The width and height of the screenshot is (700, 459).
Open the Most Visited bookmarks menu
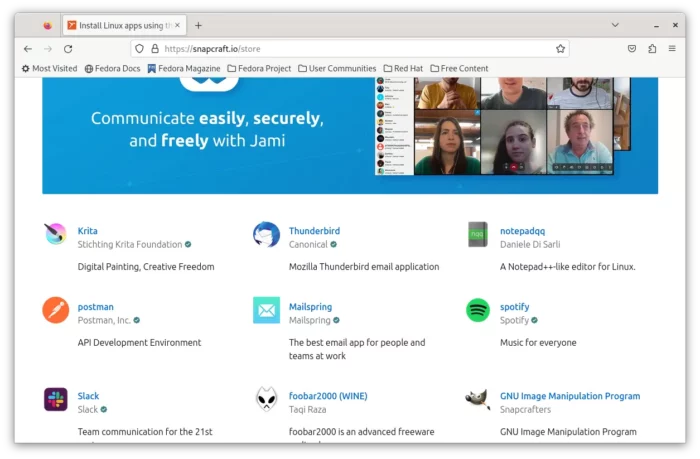[49, 68]
